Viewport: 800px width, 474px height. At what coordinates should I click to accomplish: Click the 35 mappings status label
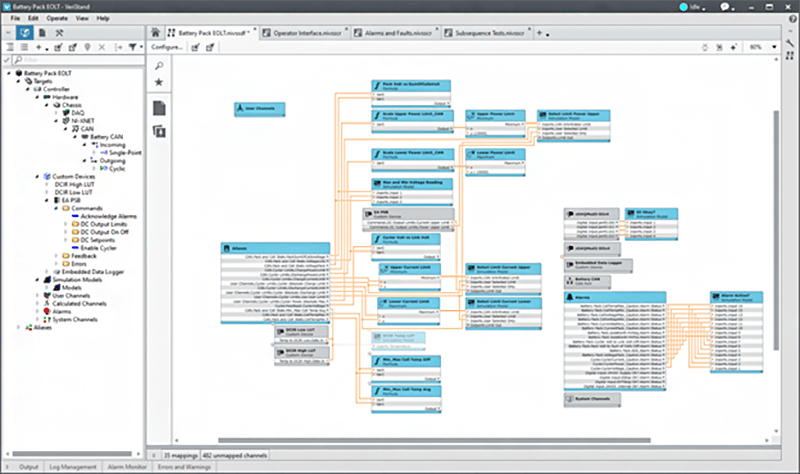click(x=180, y=455)
